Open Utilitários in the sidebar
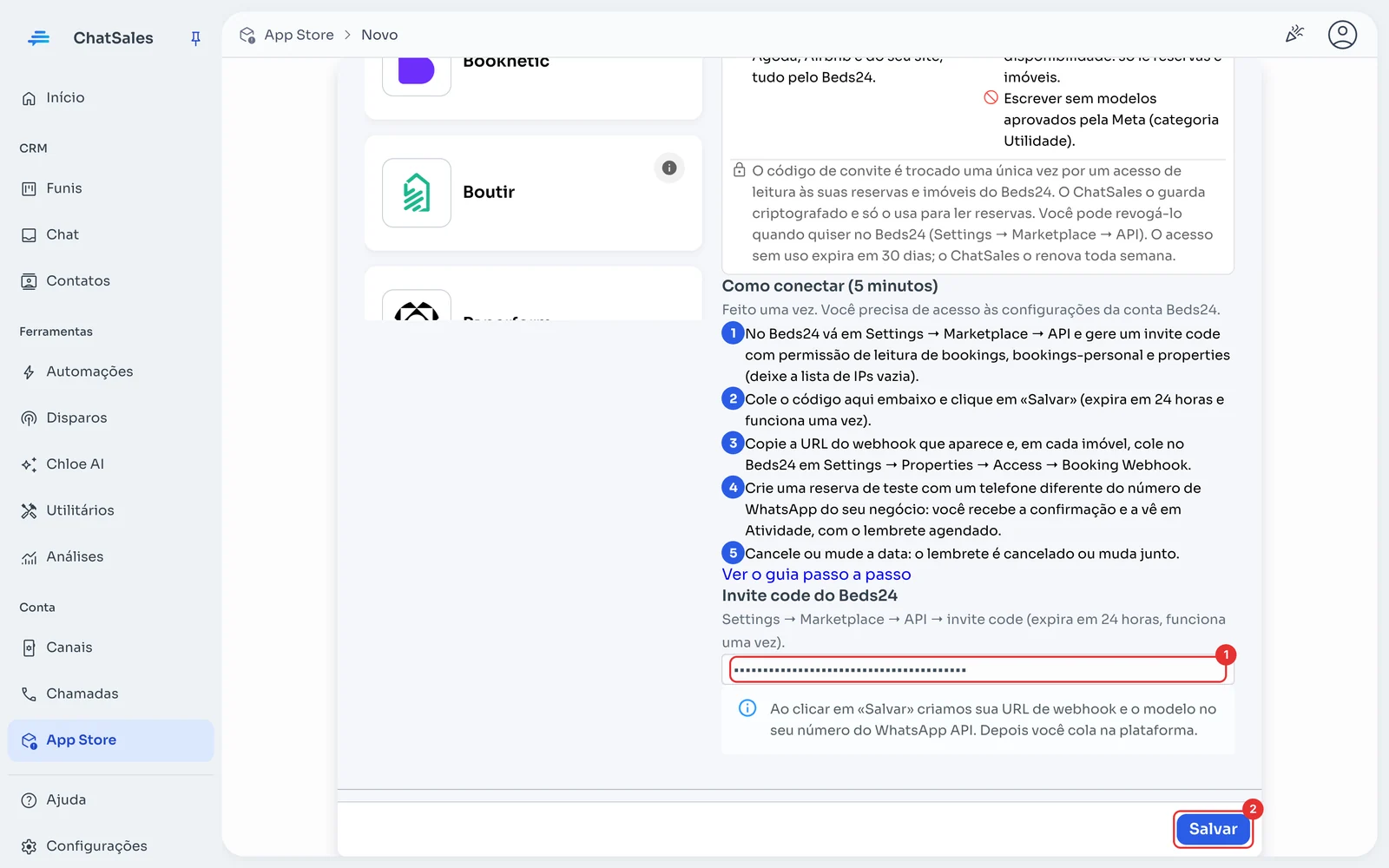1389x868 pixels. pyautogui.click(x=110, y=510)
